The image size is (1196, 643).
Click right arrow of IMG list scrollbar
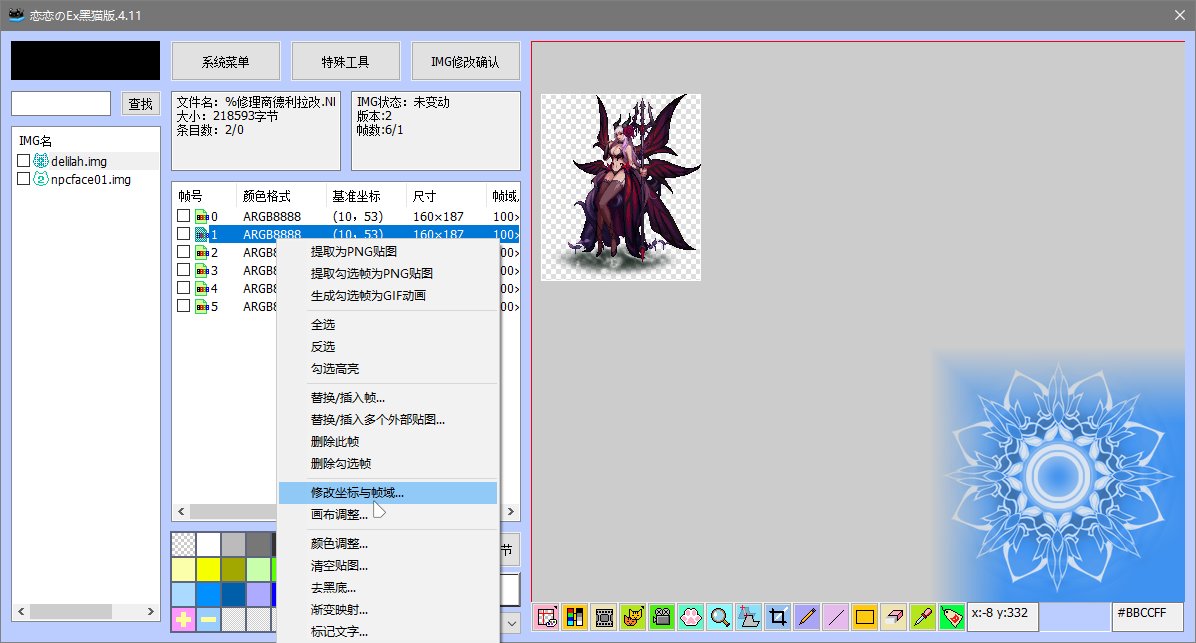[150, 611]
